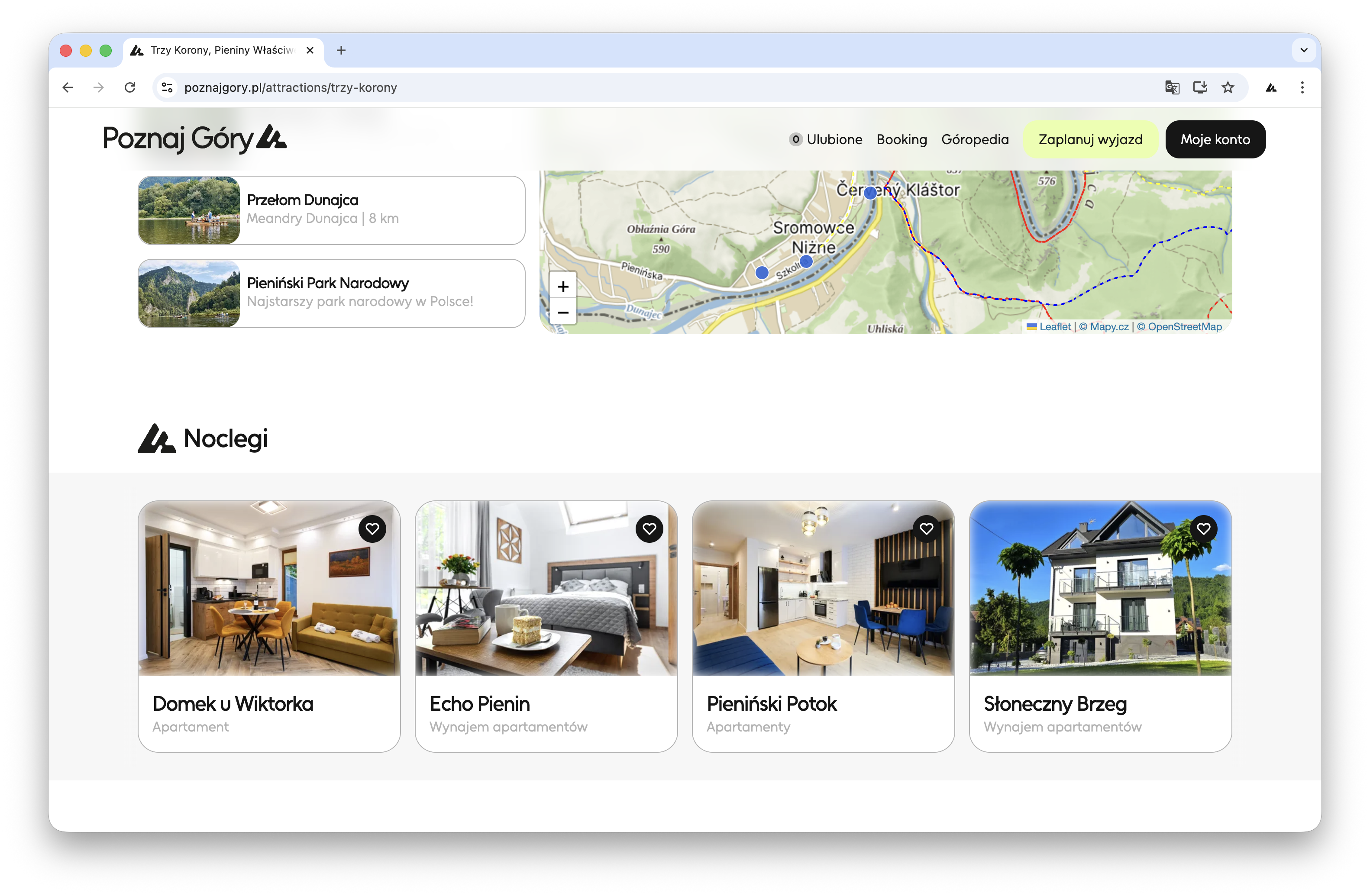Open the Poznaj Góry browser extension icon
The width and height of the screenshot is (1370, 896).
(x=1271, y=87)
